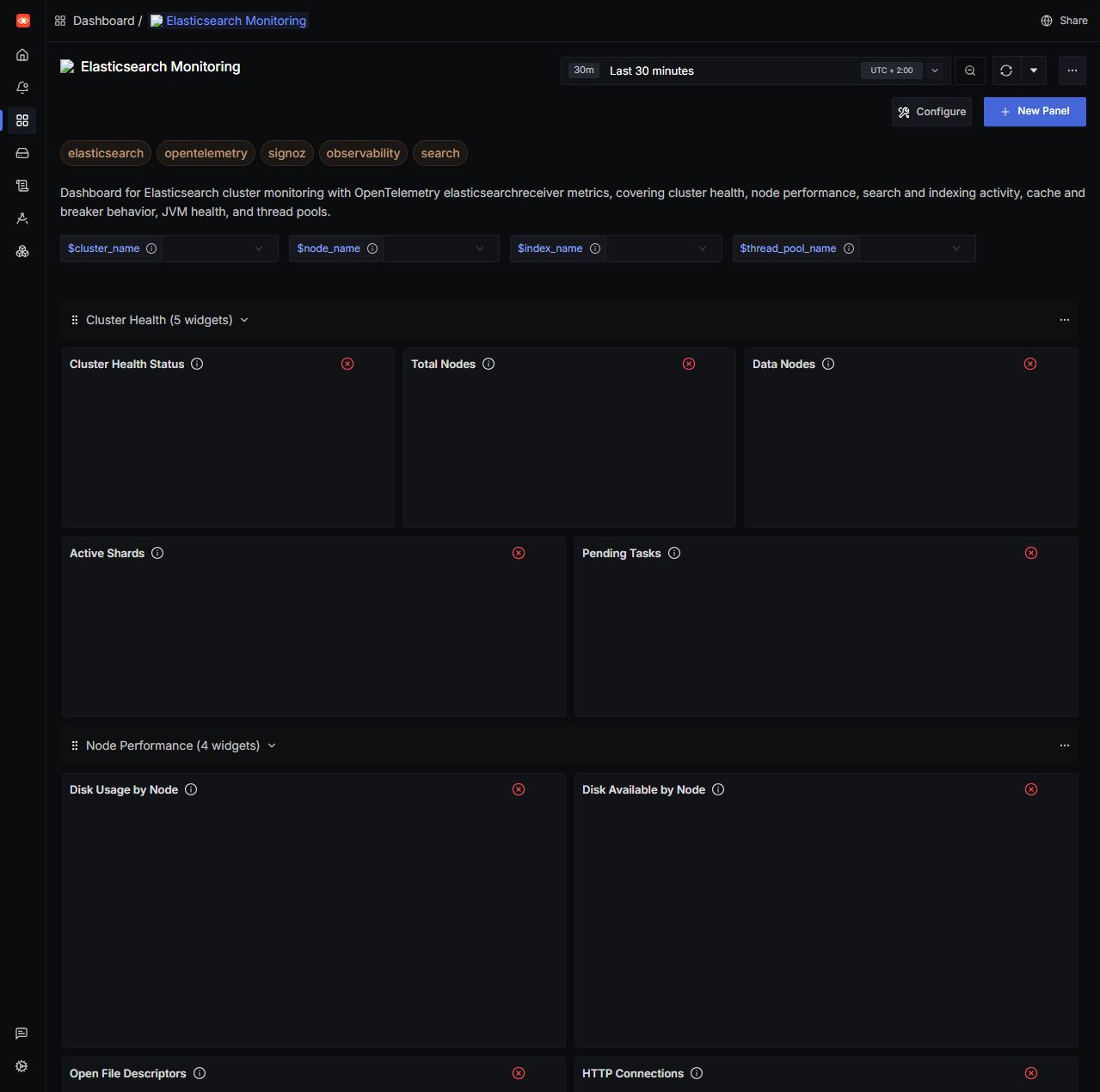Open the Alerts bell sidebar icon
Viewport: 1100px width, 1092px height.
tap(22, 88)
